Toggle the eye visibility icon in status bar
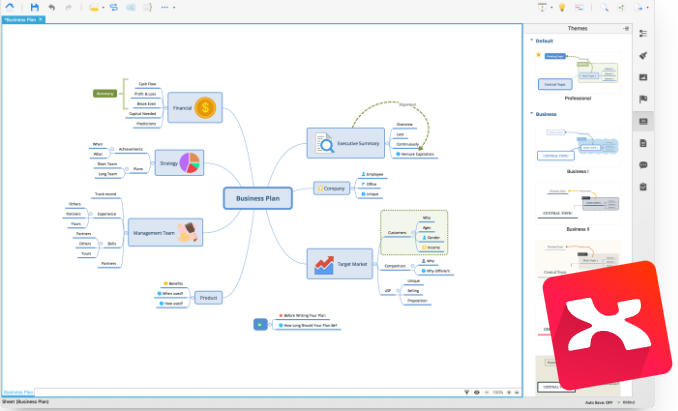The image size is (678, 411). click(477, 392)
